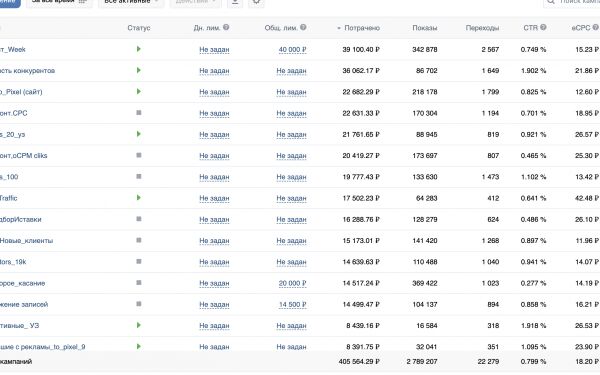Screen dimensions: 600x375
Task: Open the онт.oCPM cliks campaign link
Action: click(23, 156)
